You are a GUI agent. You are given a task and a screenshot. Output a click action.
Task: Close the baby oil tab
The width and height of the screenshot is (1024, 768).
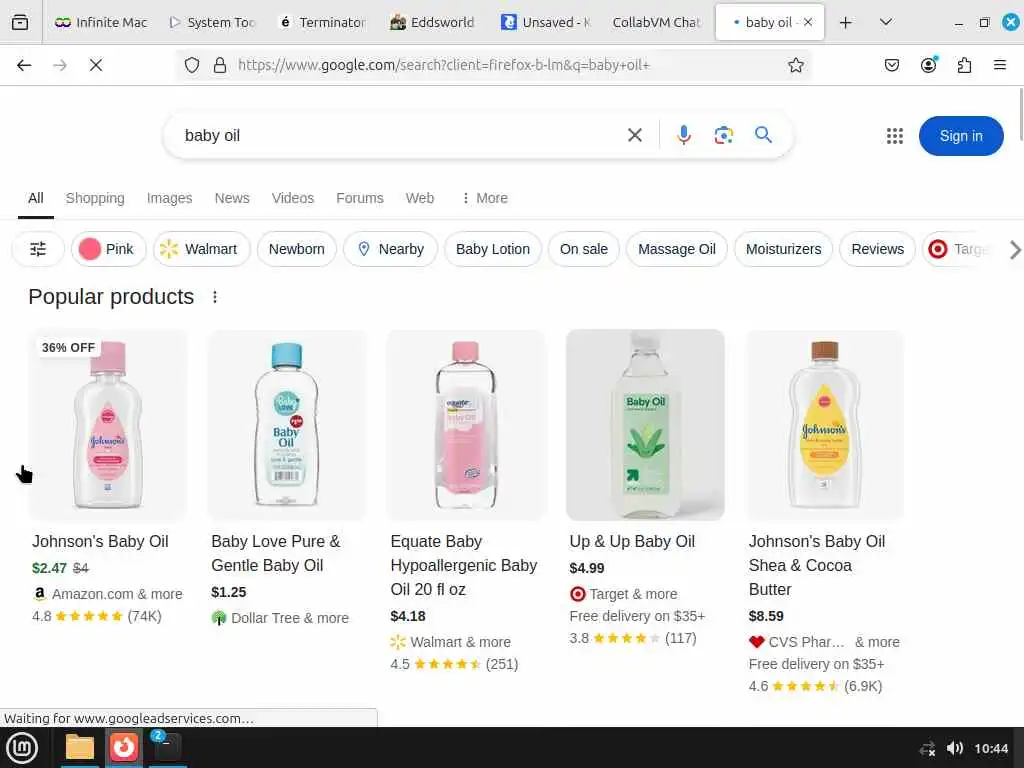pos(808,22)
